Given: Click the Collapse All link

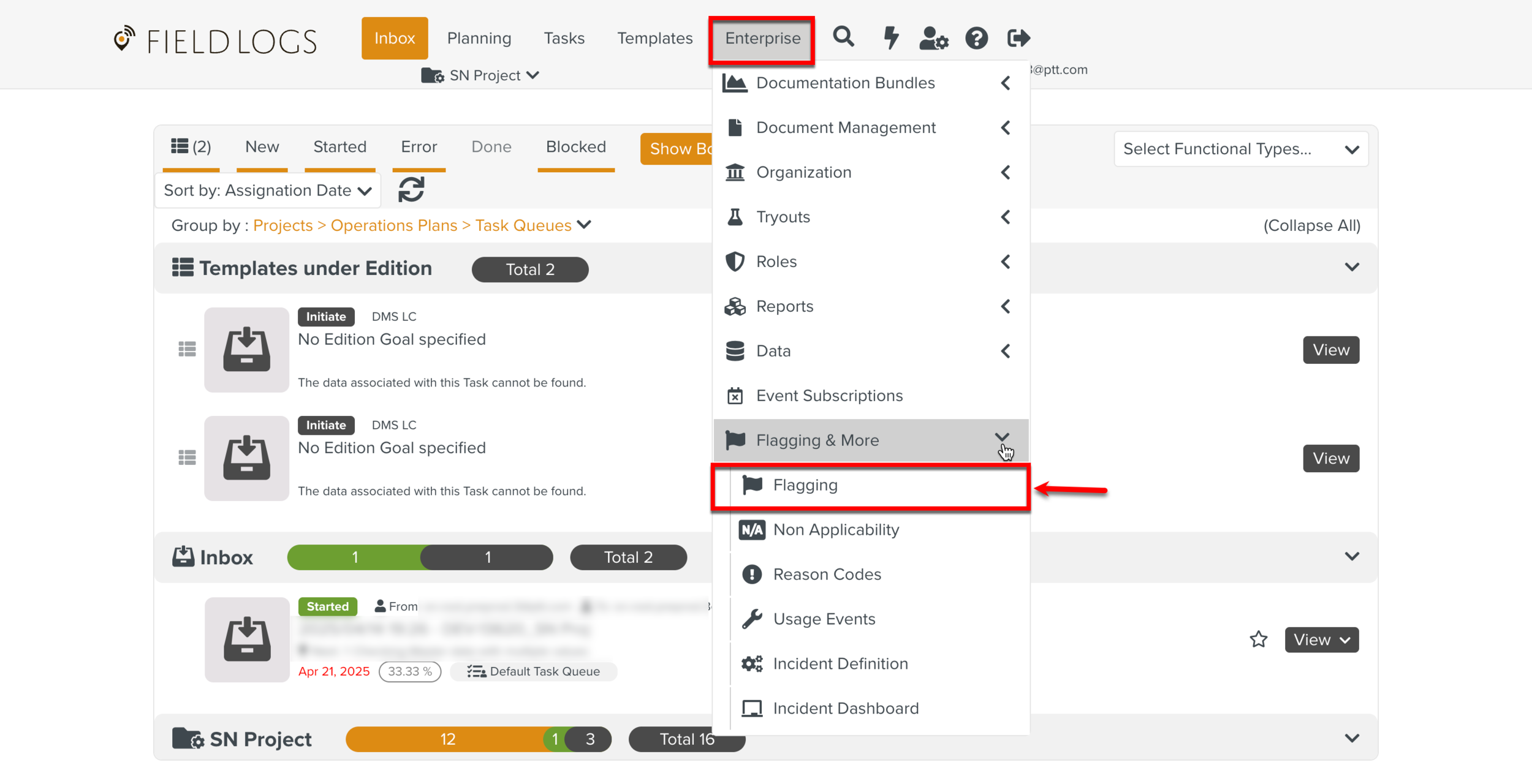Looking at the screenshot, I should point(1311,225).
